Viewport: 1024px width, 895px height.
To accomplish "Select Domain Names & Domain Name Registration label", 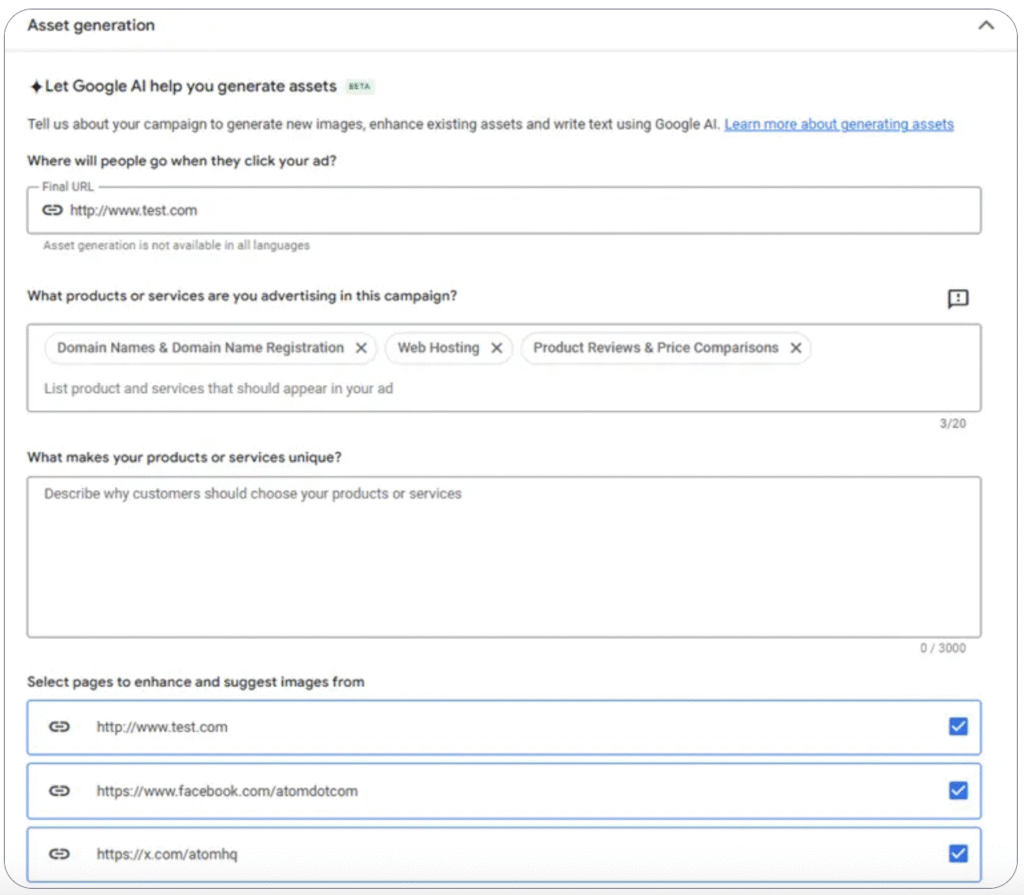I will coord(200,348).
